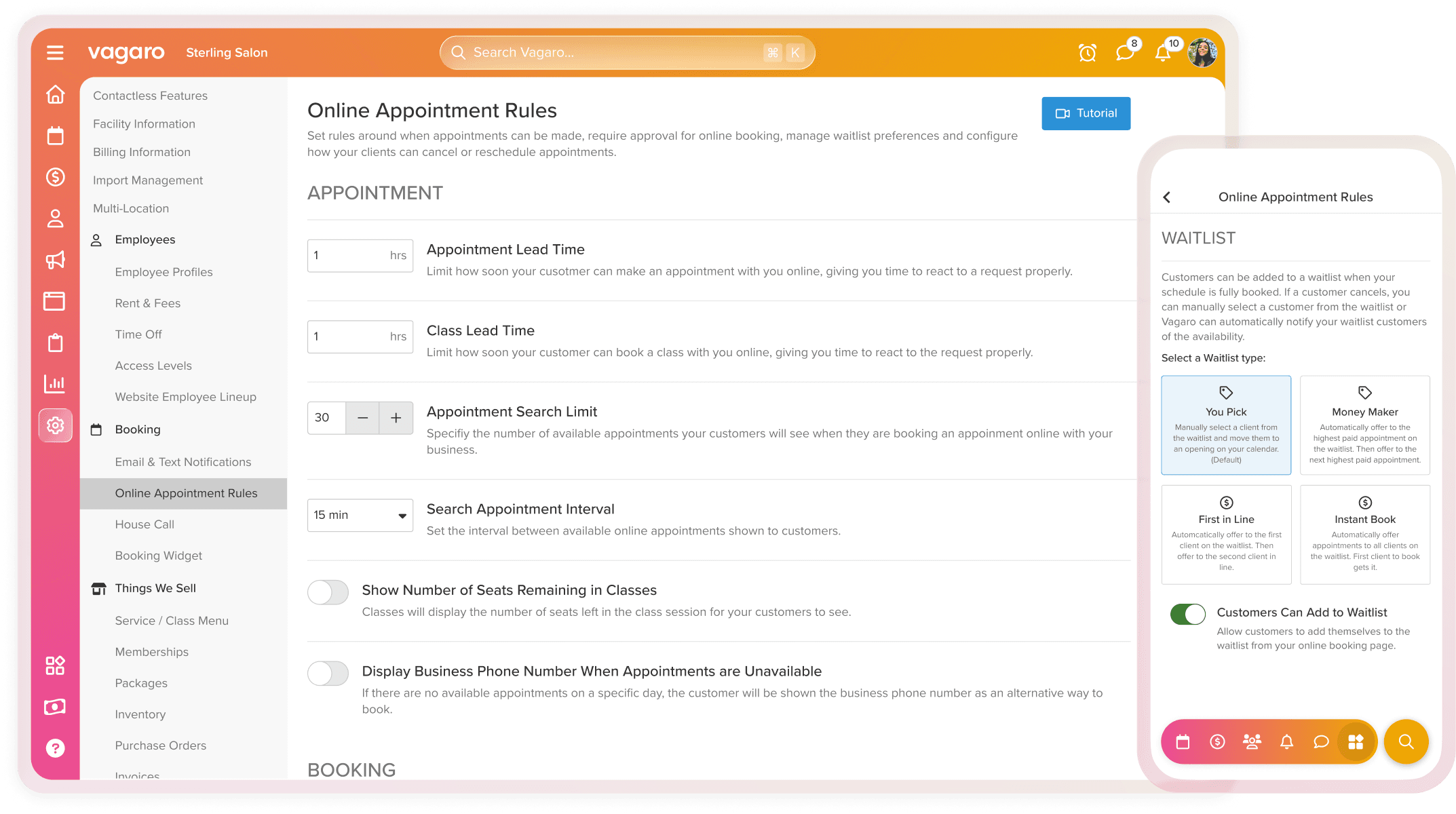
Task: Turn off Customers Can Add to Waitlist
Action: [x=1187, y=614]
